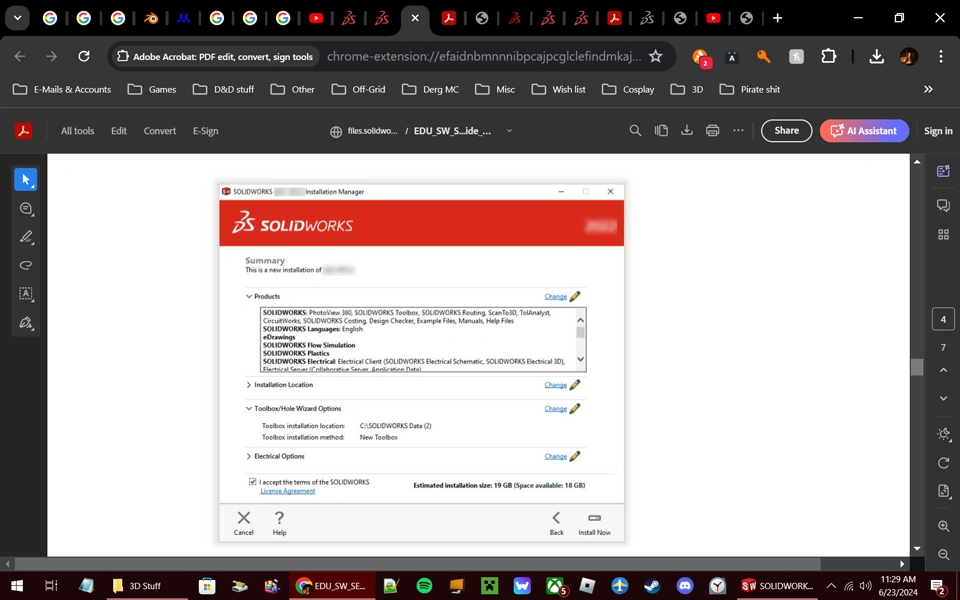Screen dimensions: 960x600
Task: Print the PDF document
Action: [713, 130]
